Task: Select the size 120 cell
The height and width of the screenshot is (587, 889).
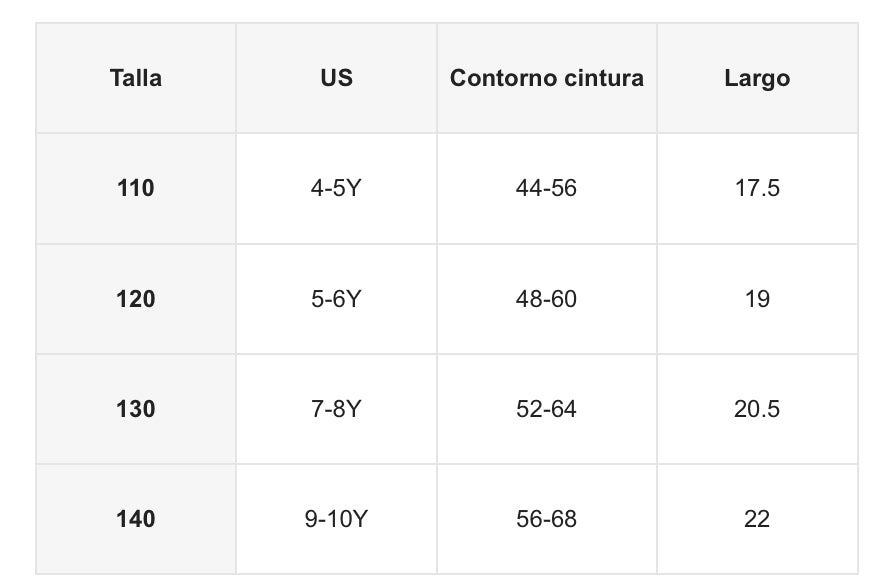Action: point(136,299)
